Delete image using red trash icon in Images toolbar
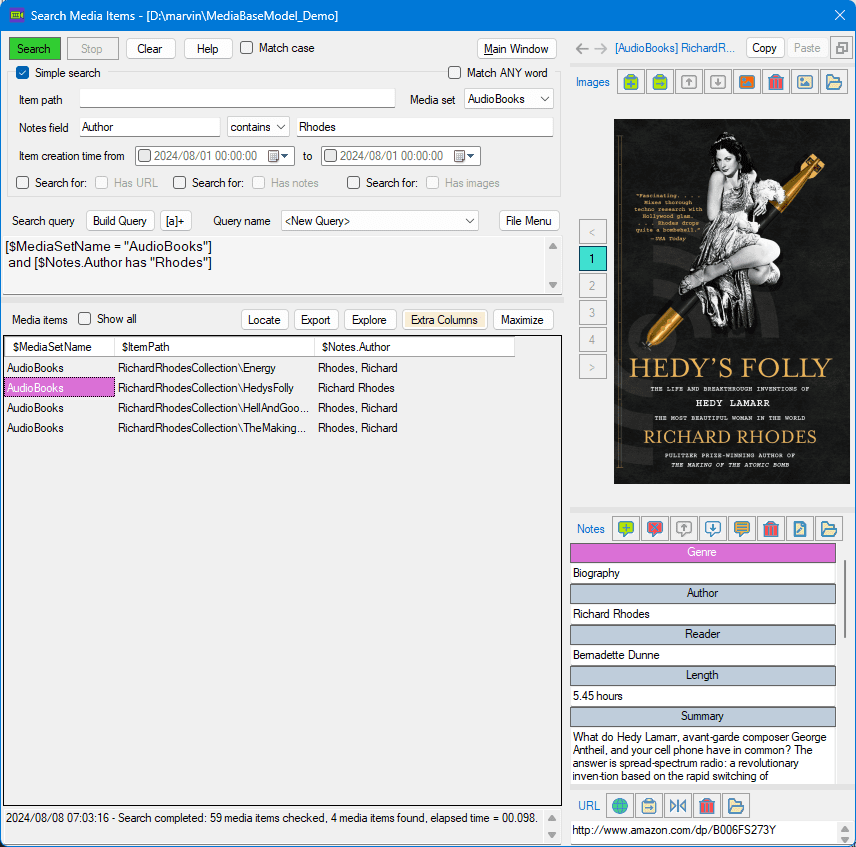Screen dimensions: 856x847 (x=776, y=82)
